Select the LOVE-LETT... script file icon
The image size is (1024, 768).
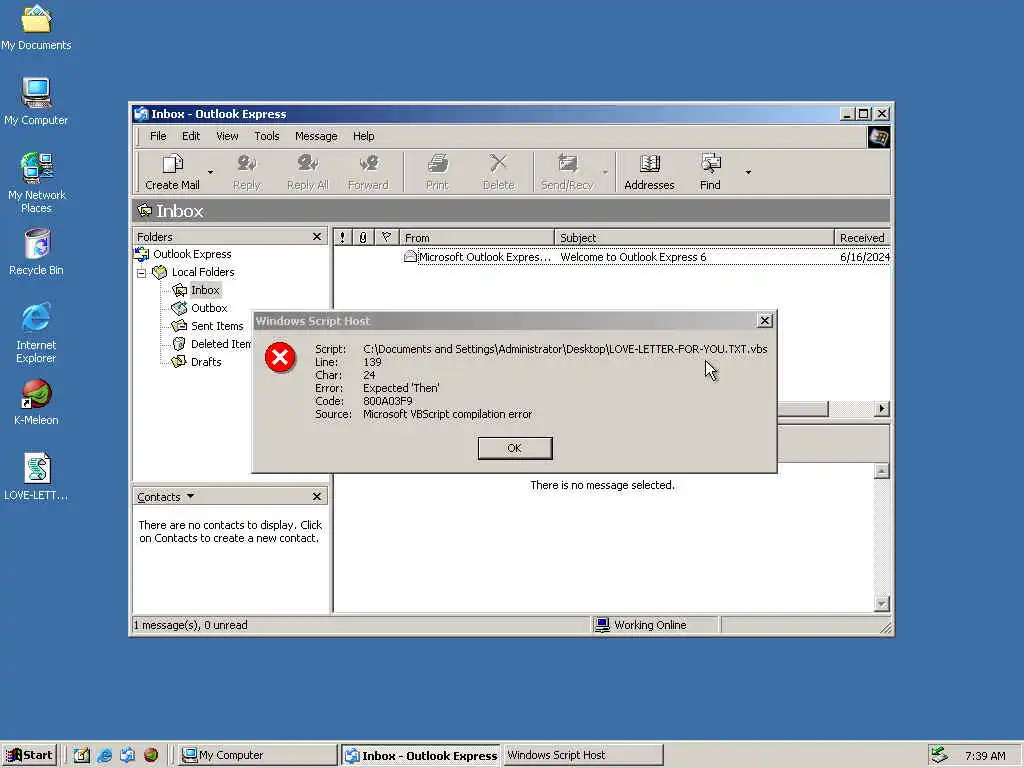click(x=36, y=477)
